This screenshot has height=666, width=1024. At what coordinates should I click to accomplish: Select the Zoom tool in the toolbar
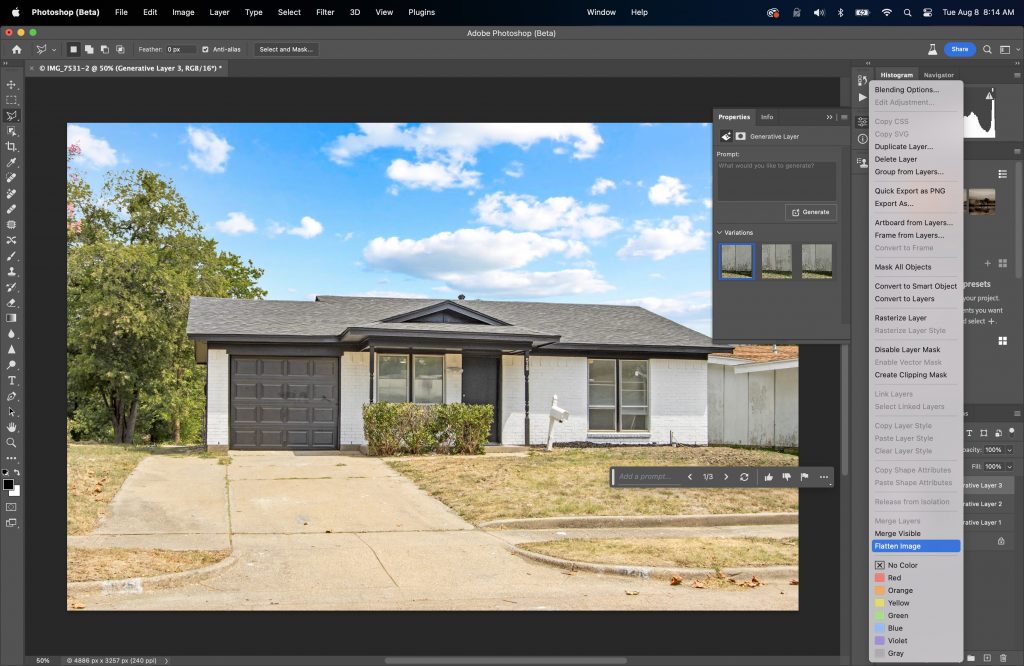(12, 442)
